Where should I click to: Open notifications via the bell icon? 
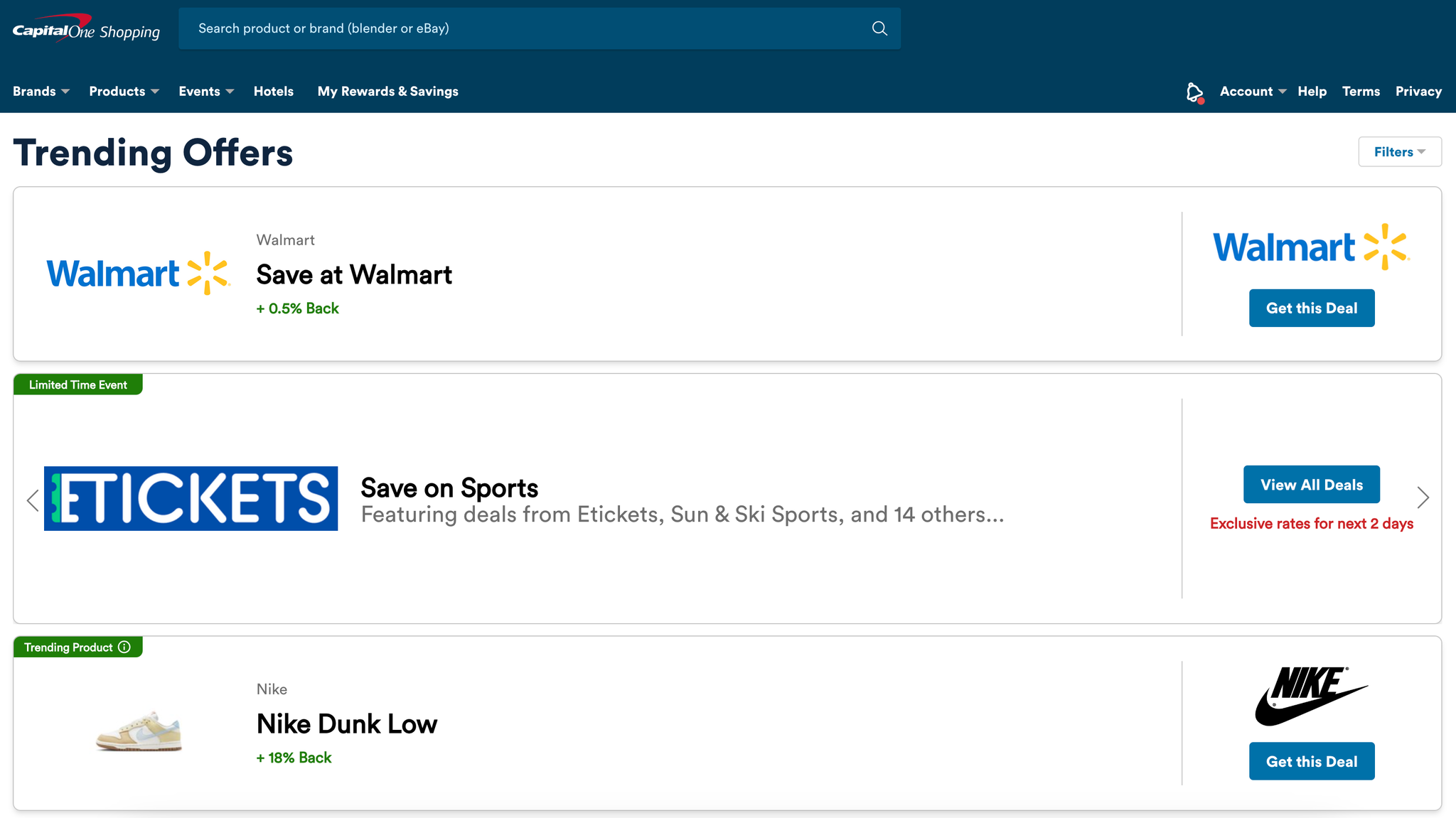click(1193, 91)
